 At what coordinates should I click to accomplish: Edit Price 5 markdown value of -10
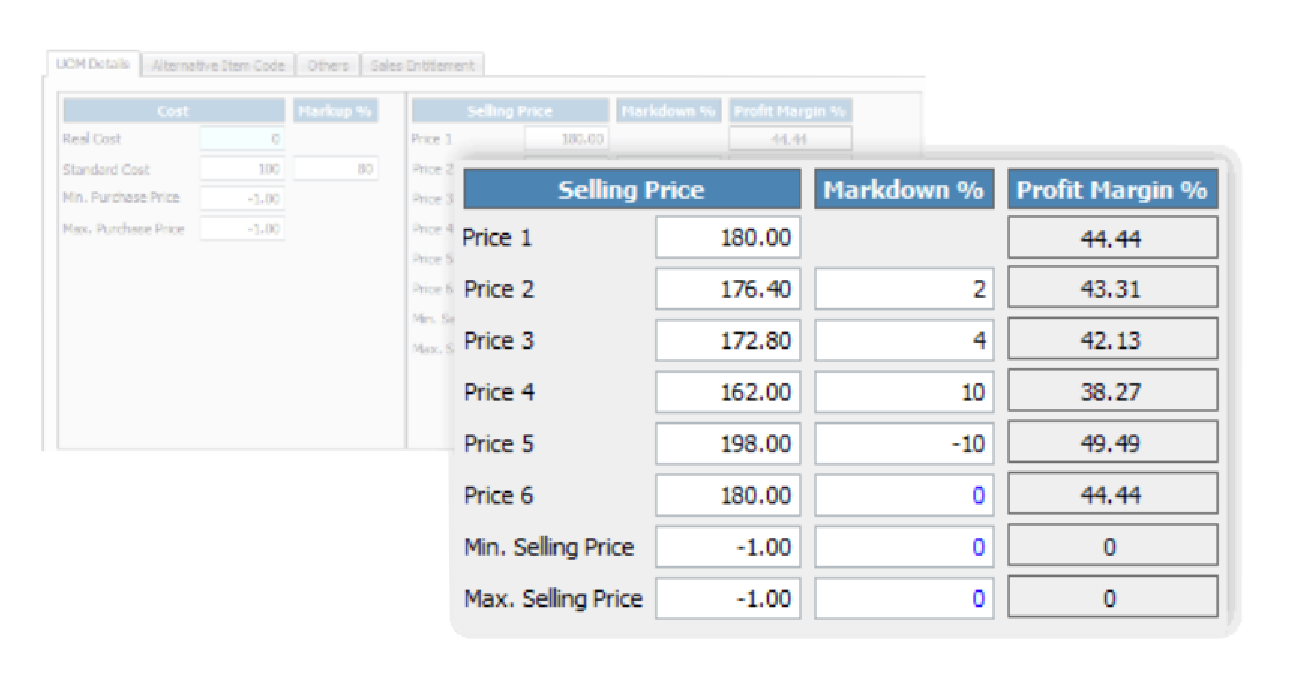click(904, 444)
